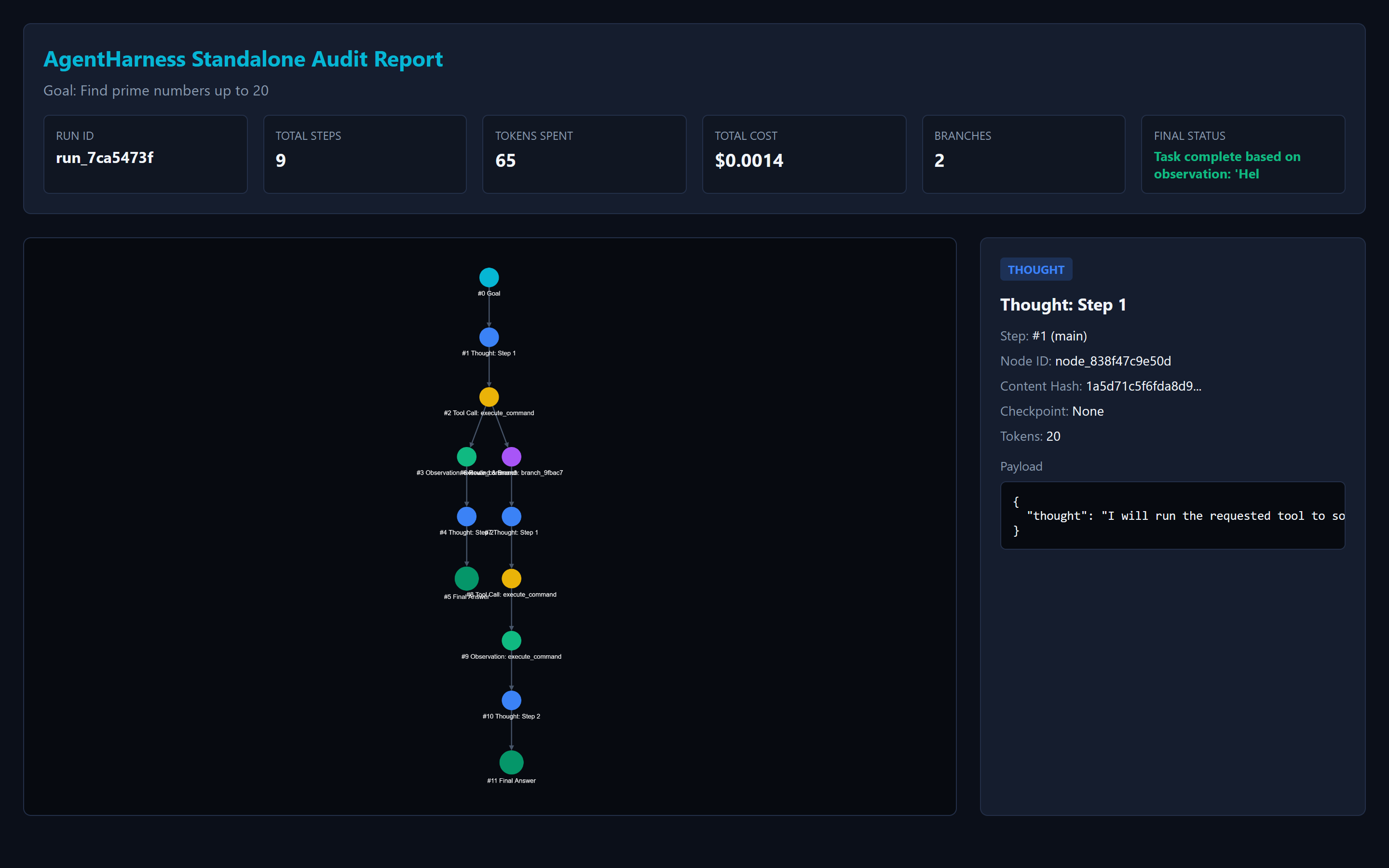Click the Node ID node_838f47c9e50d text

(x=1085, y=361)
